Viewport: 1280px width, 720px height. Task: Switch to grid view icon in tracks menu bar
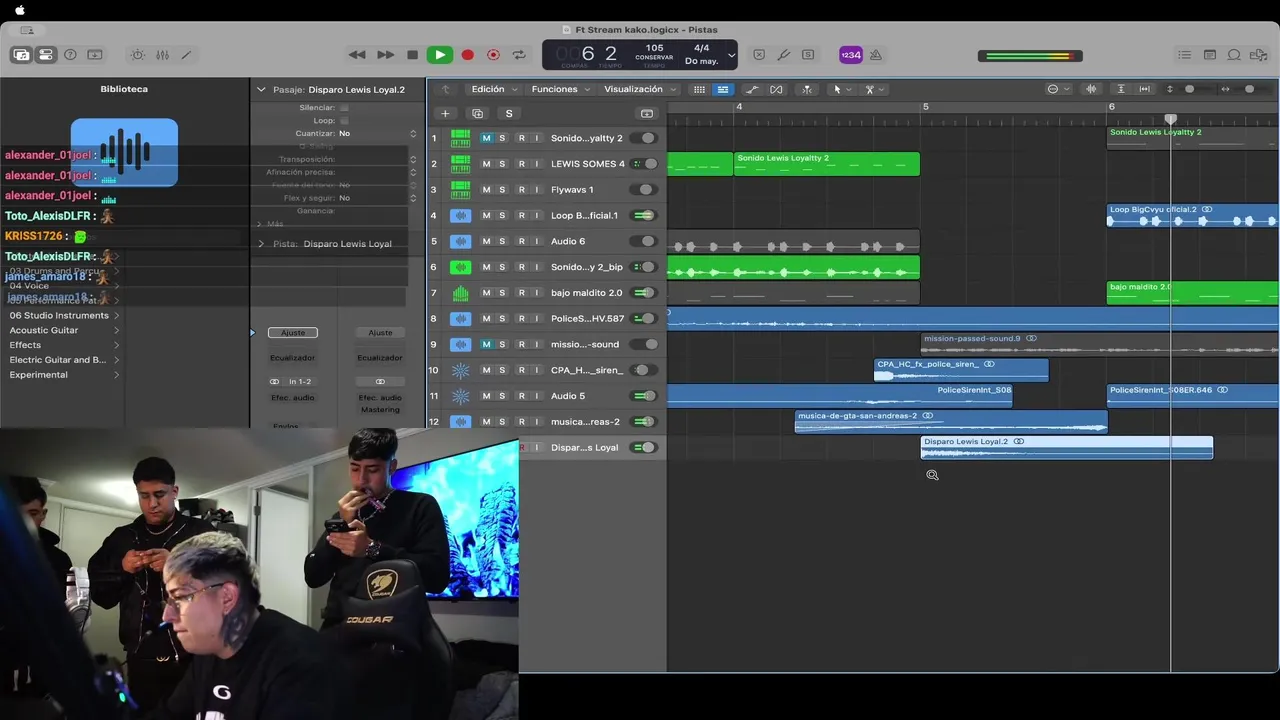pos(699,89)
